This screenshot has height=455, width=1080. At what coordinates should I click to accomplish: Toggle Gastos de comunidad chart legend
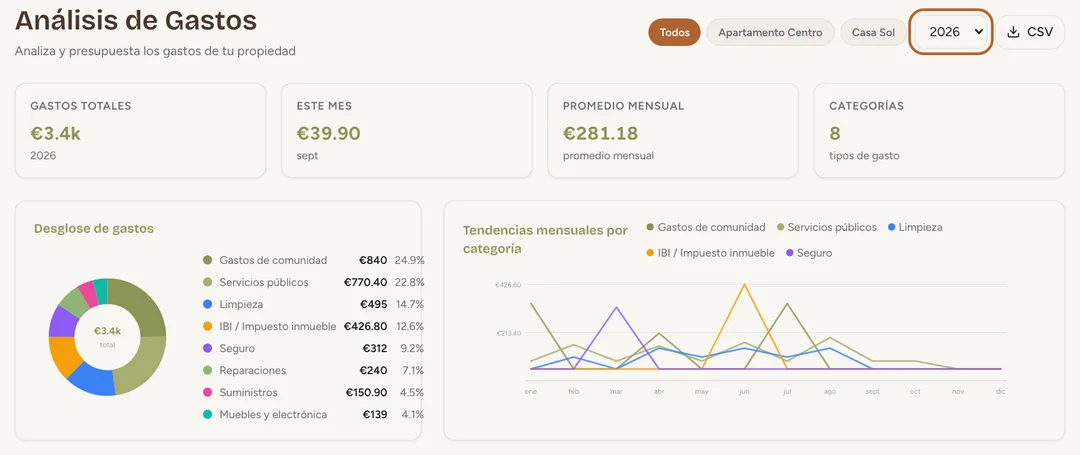[706, 227]
